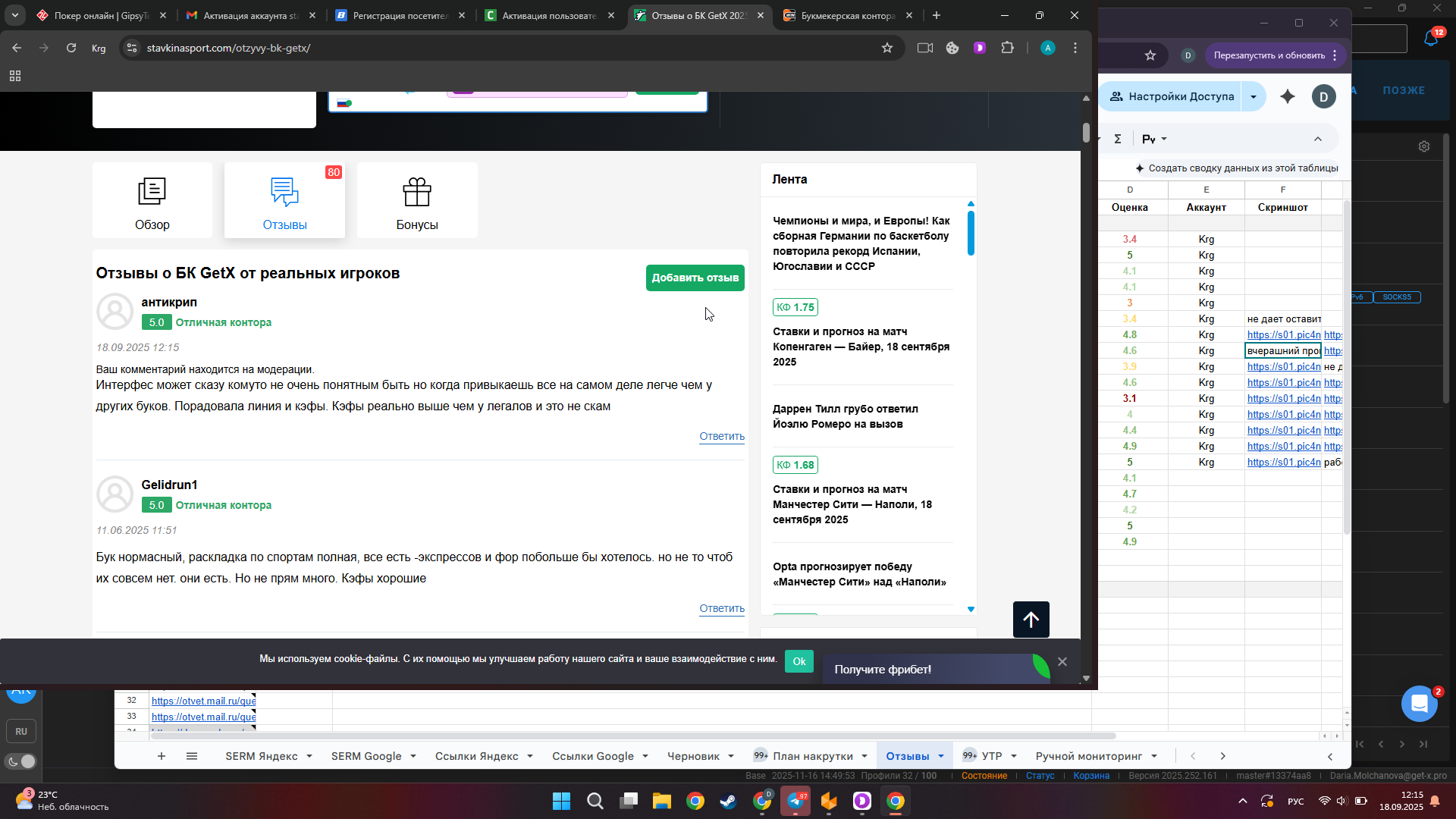Accept cookies with the Ok button
The width and height of the screenshot is (1456, 819).
tap(799, 661)
